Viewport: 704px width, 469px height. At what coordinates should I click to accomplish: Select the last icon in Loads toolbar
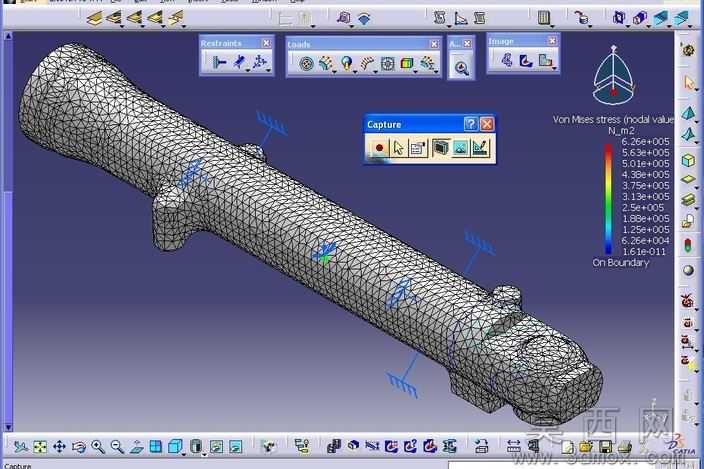click(427, 64)
